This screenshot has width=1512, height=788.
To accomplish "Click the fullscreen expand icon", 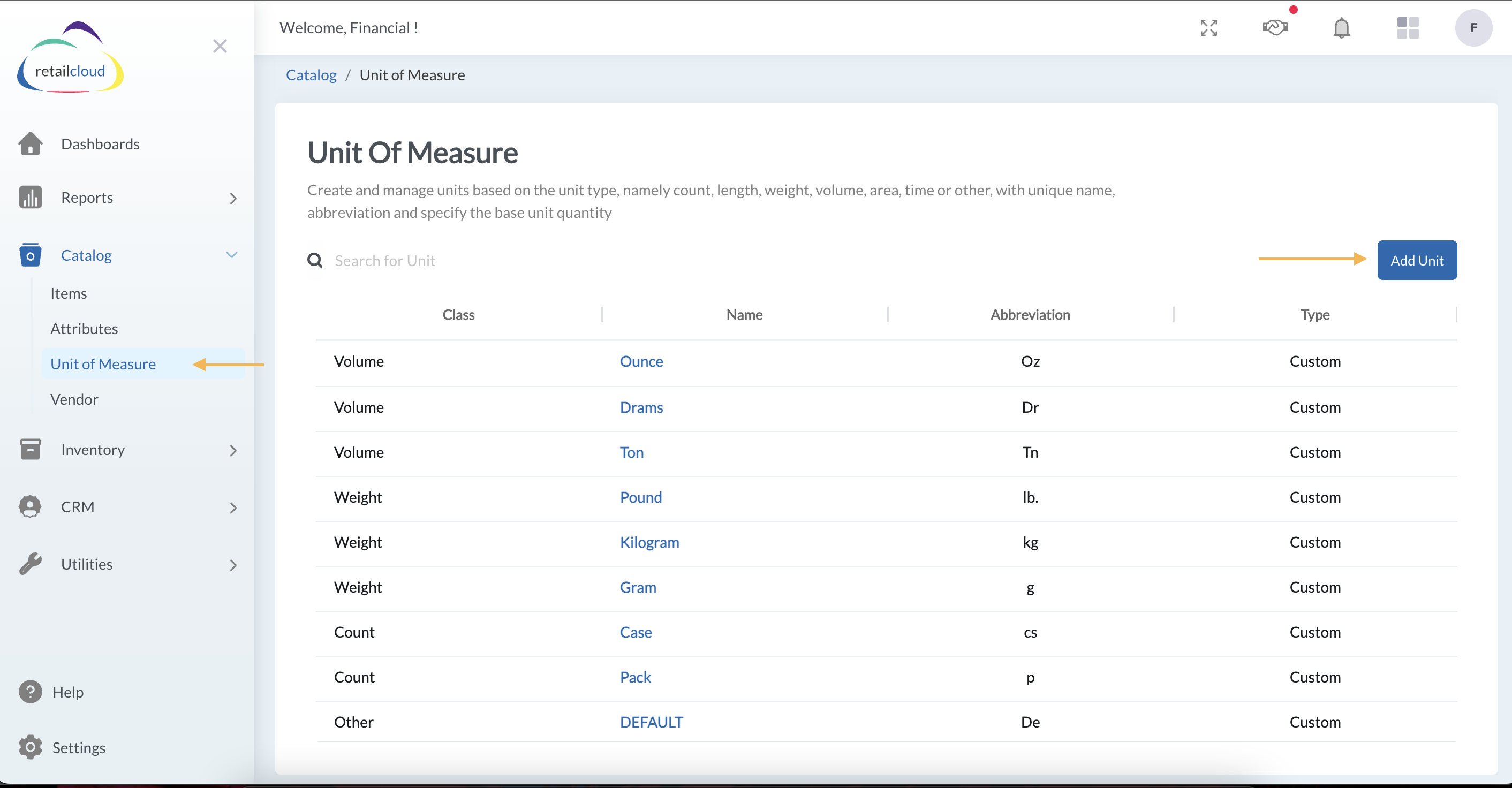I will click(x=1209, y=28).
